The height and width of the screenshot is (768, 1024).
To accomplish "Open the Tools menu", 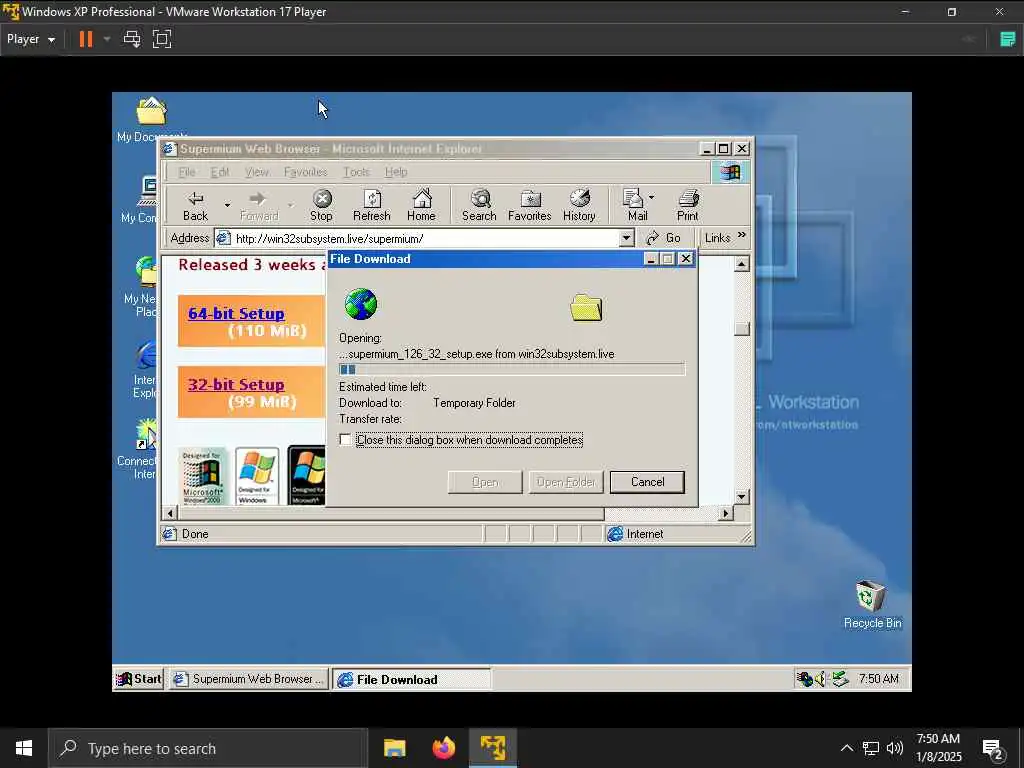I will click(x=356, y=172).
